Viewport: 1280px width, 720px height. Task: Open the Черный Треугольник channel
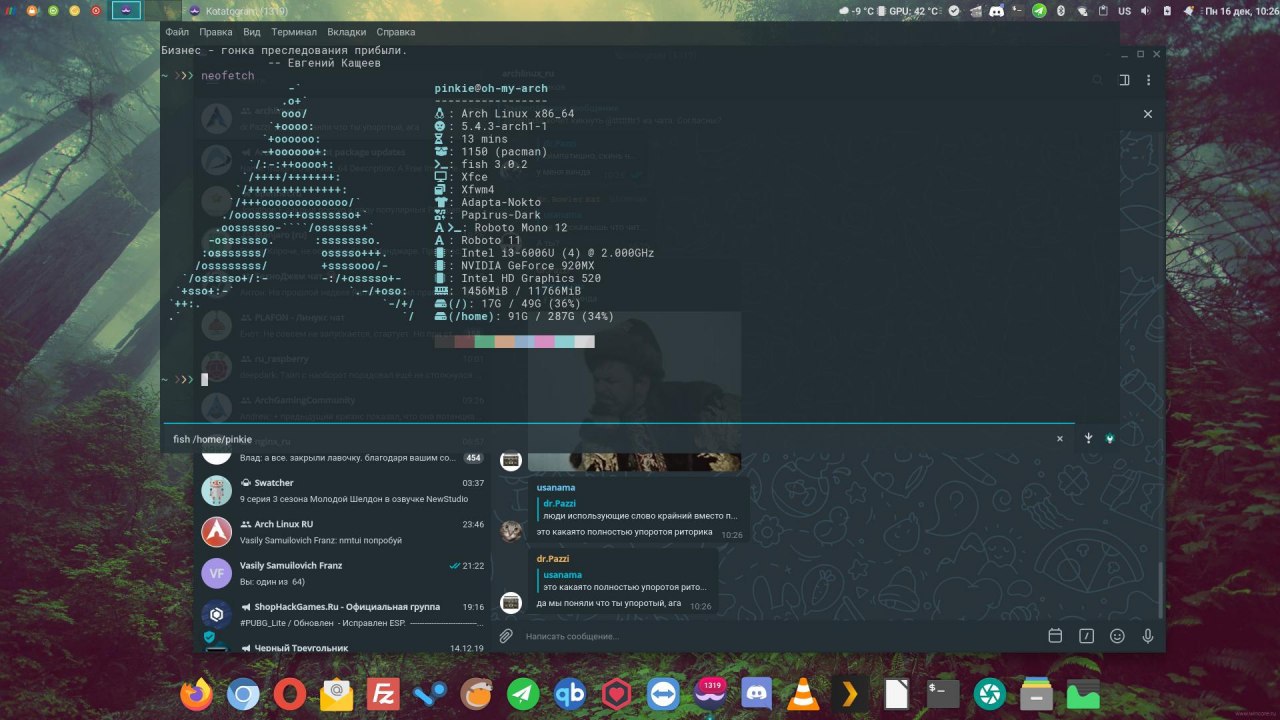(343, 645)
